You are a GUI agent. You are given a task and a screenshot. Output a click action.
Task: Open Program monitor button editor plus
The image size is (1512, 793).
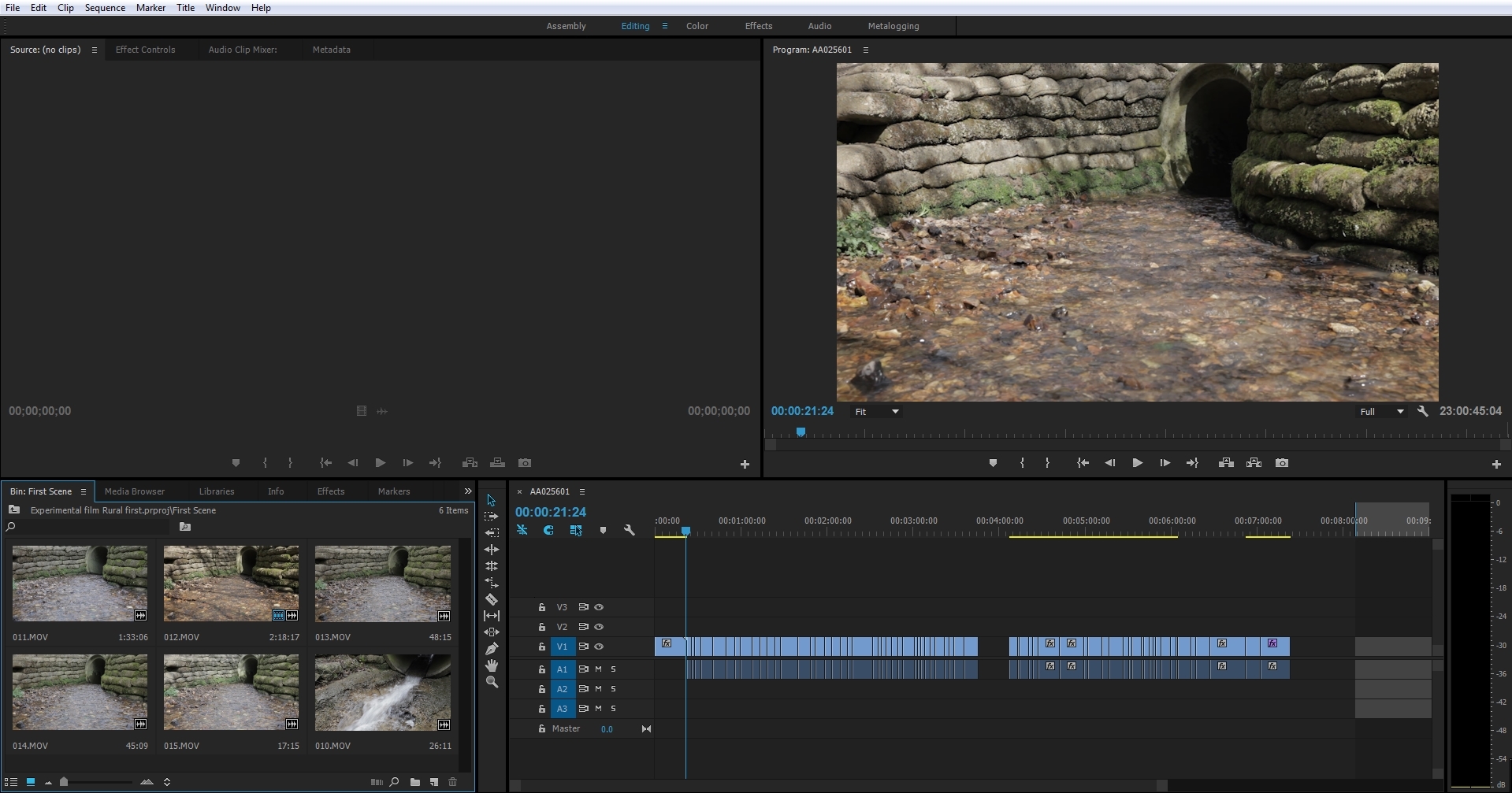click(1496, 465)
